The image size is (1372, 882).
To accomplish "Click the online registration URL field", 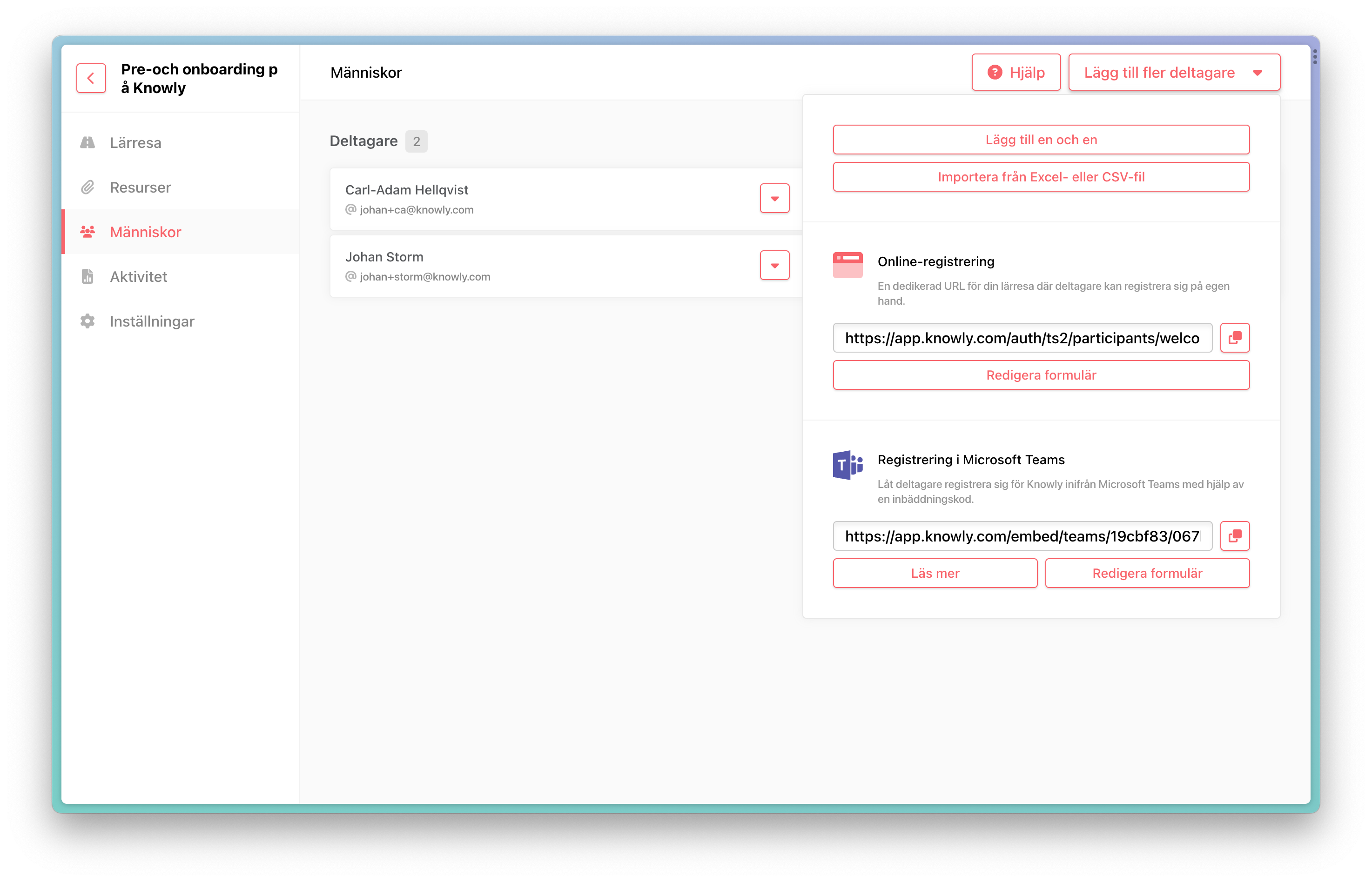I will [1022, 338].
